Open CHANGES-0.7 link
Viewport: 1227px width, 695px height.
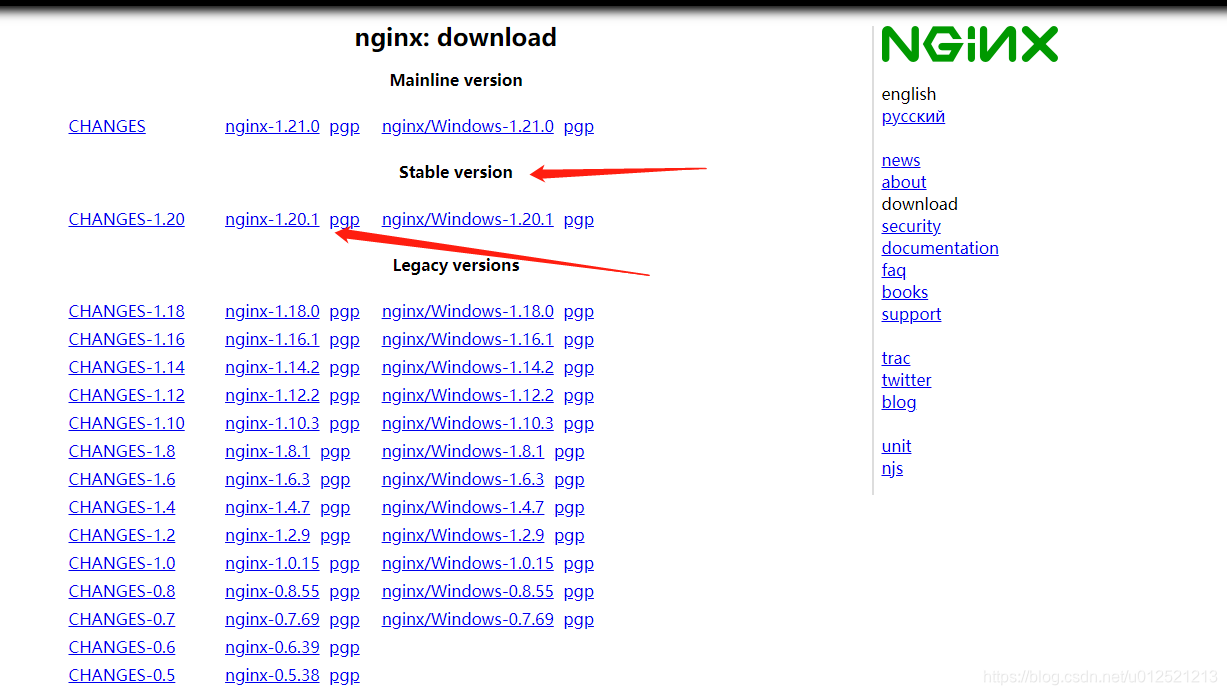click(x=122, y=620)
